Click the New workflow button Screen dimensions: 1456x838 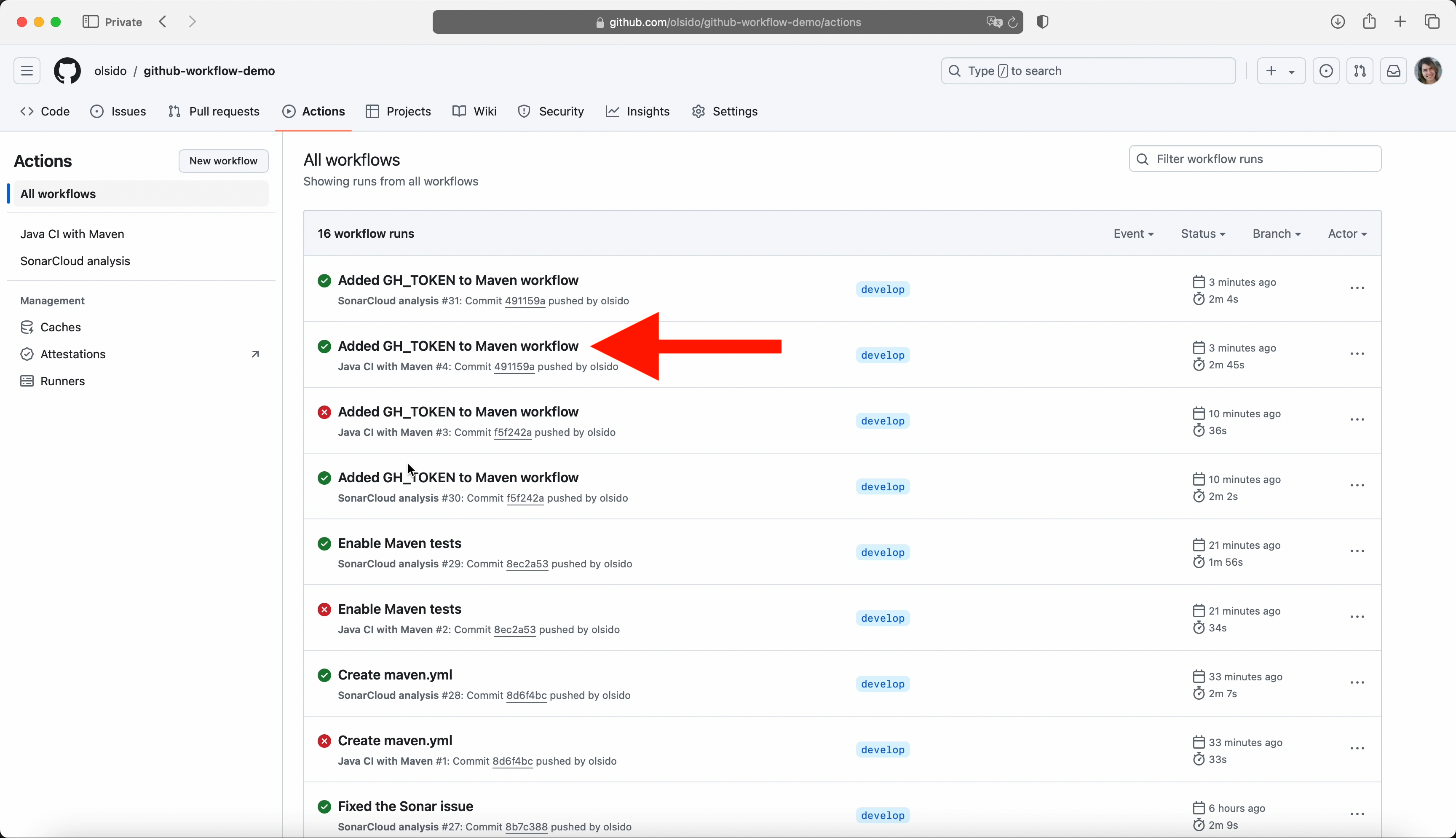pyautogui.click(x=223, y=161)
